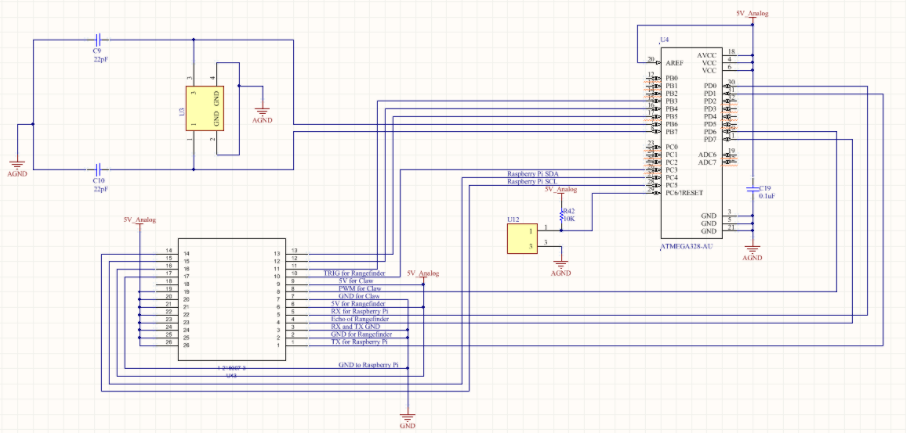Select capacitor C10 symbol

tap(97, 169)
